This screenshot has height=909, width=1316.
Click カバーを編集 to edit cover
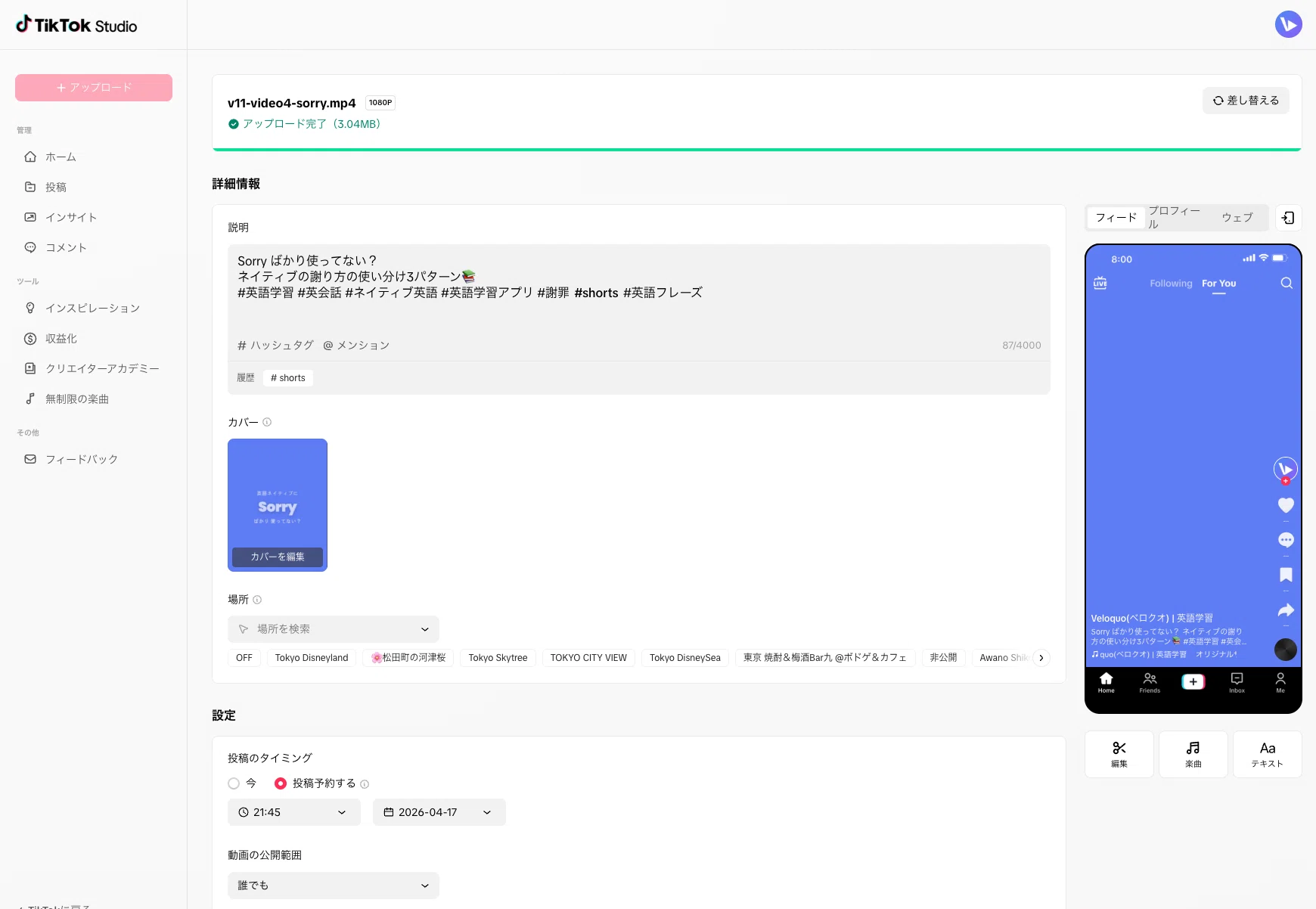[x=278, y=557]
